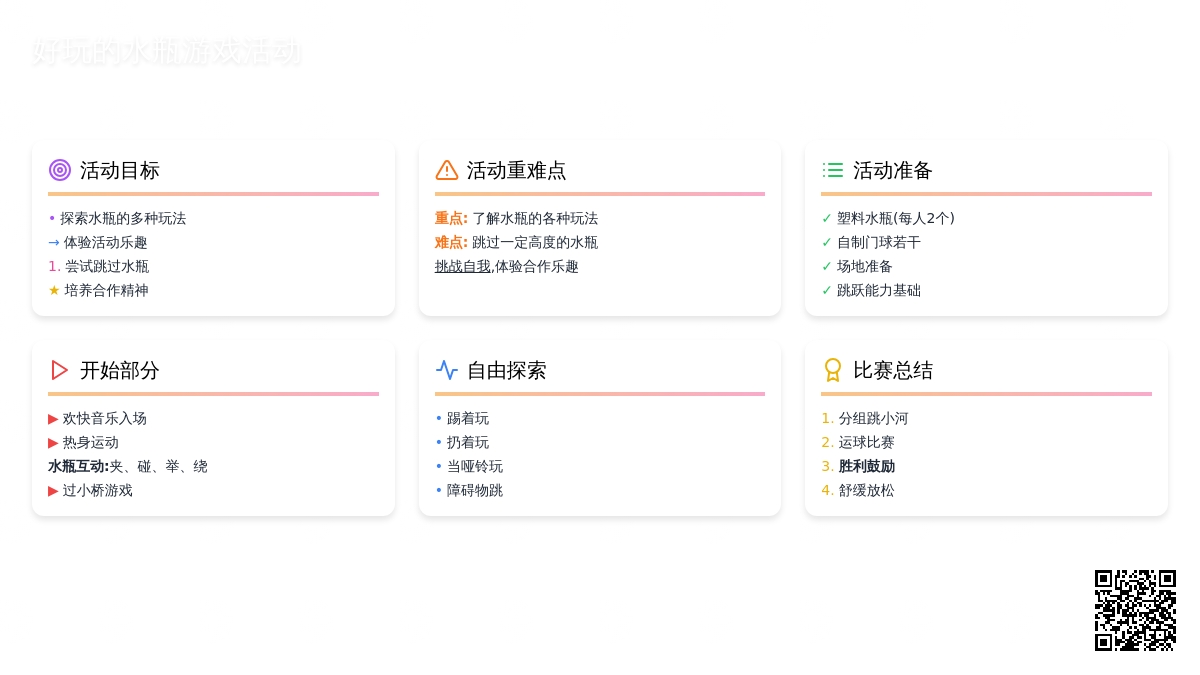This screenshot has width=1200, height=675.
Task: Click the red triangle bullet before 热身运动
Action: (x=53, y=442)
